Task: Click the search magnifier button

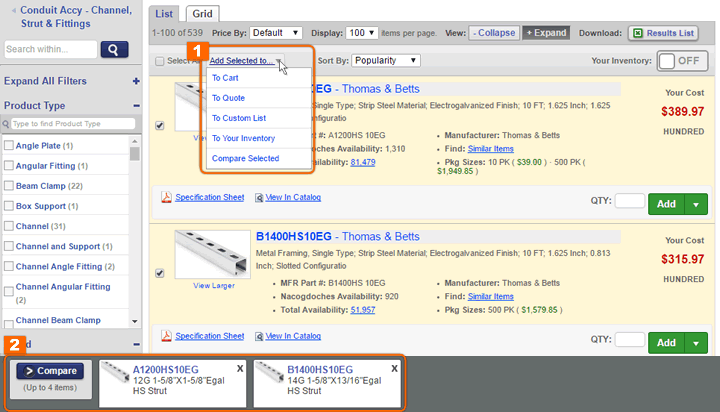Action: 114,49
